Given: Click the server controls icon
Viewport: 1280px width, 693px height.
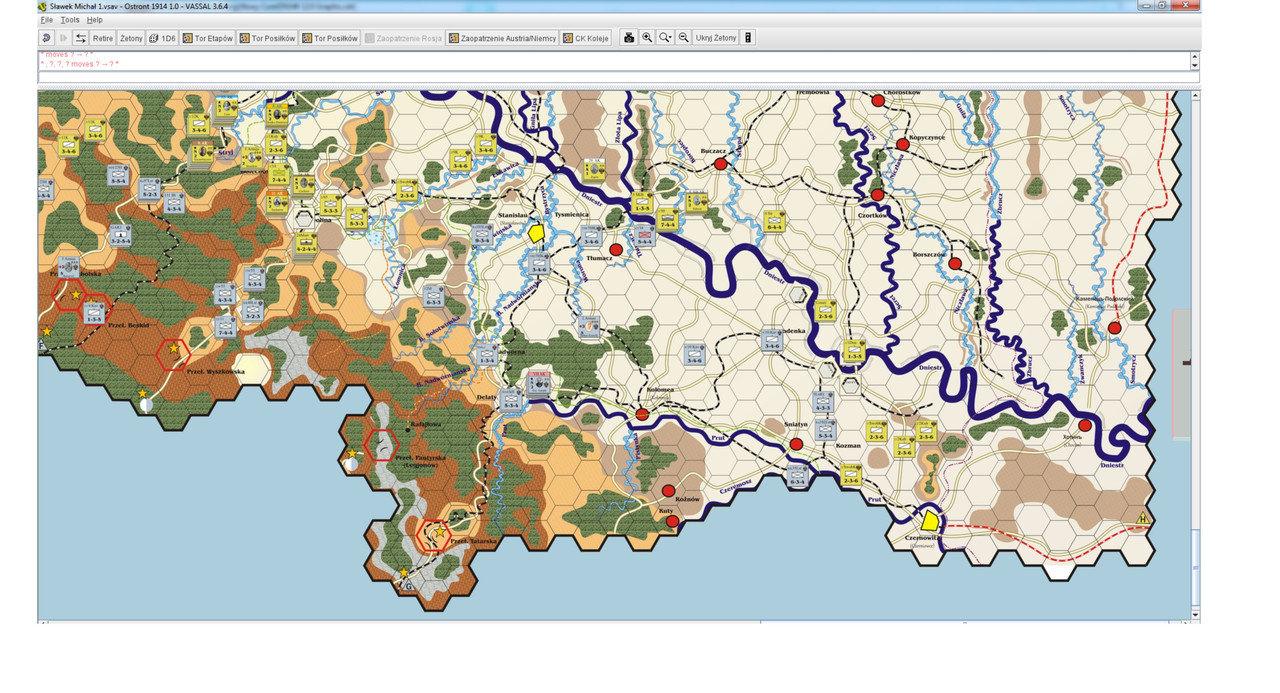Looking at the screenshot, I should 747,38.
